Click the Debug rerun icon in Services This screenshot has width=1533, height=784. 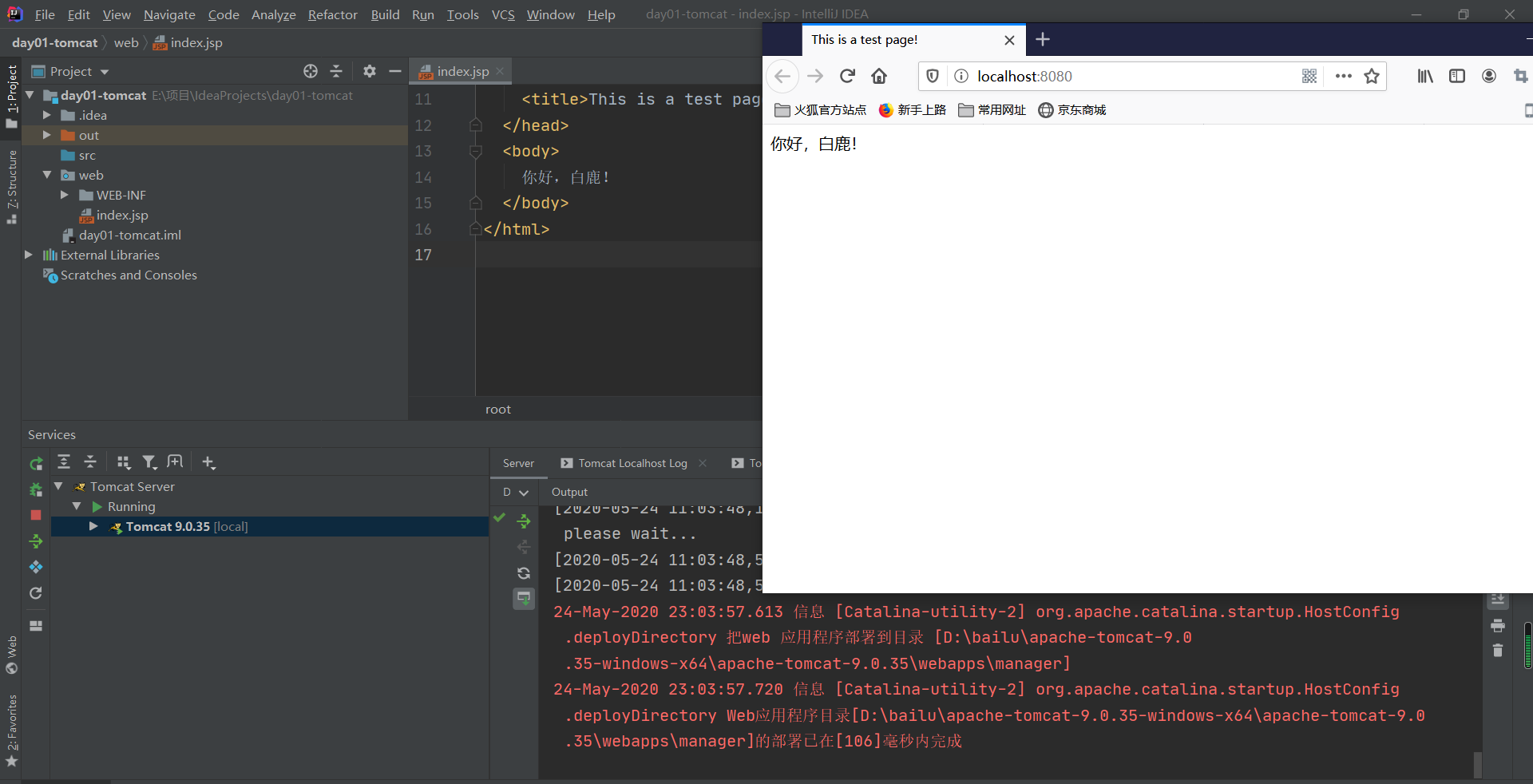coord(36,489)
